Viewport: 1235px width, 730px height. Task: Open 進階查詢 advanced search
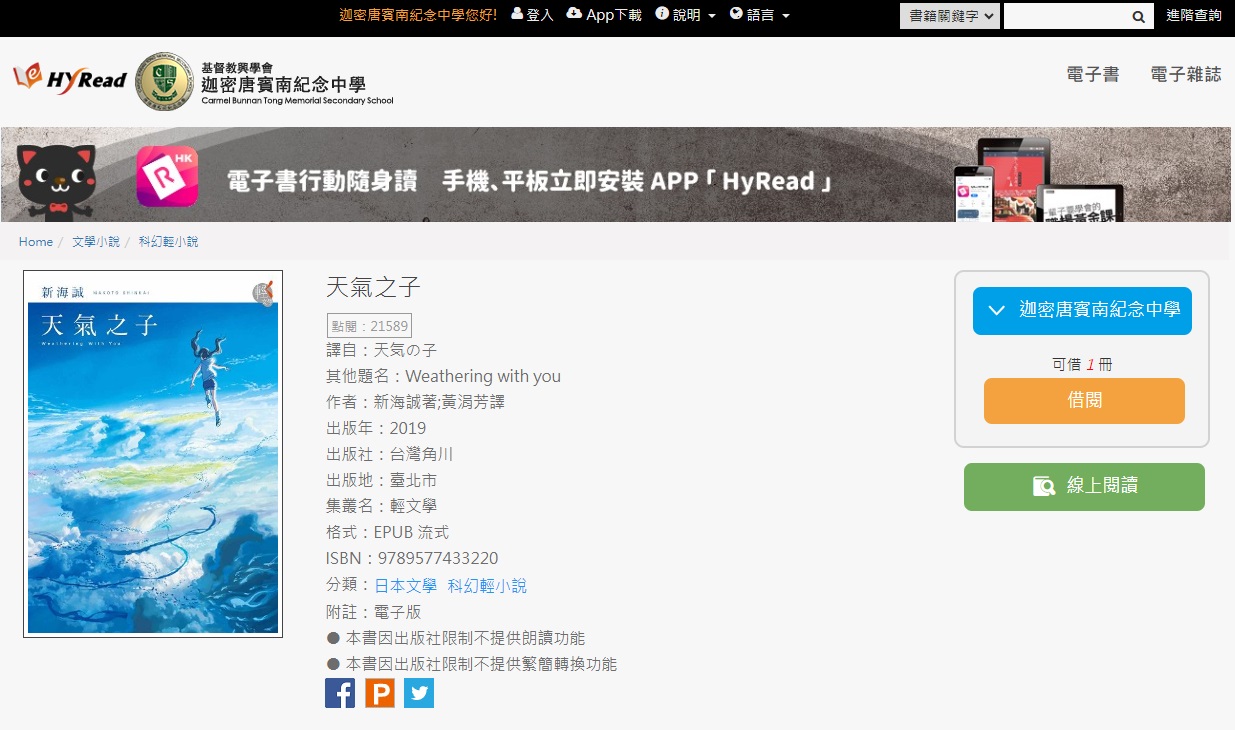(1194, 16)
